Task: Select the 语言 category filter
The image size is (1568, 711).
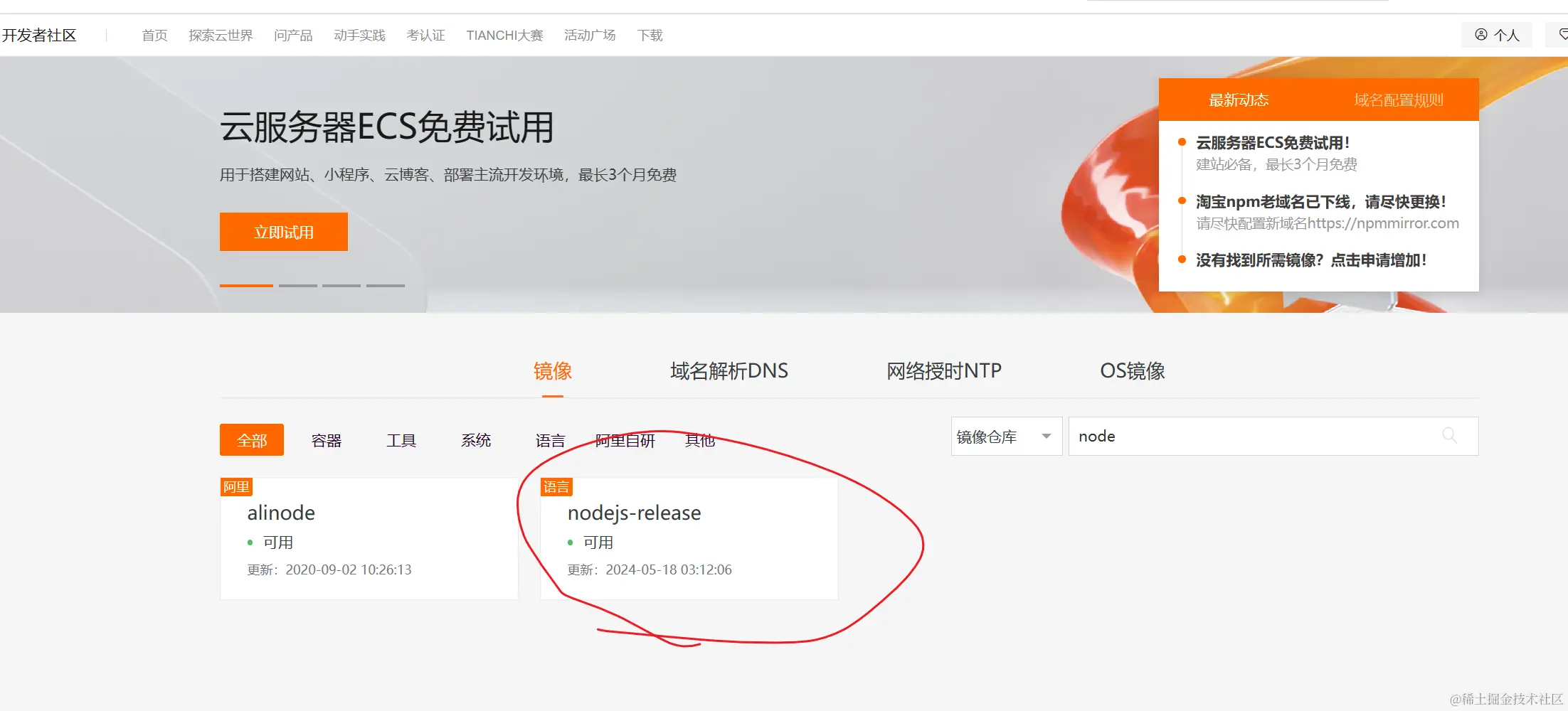Action: [550, 440]
